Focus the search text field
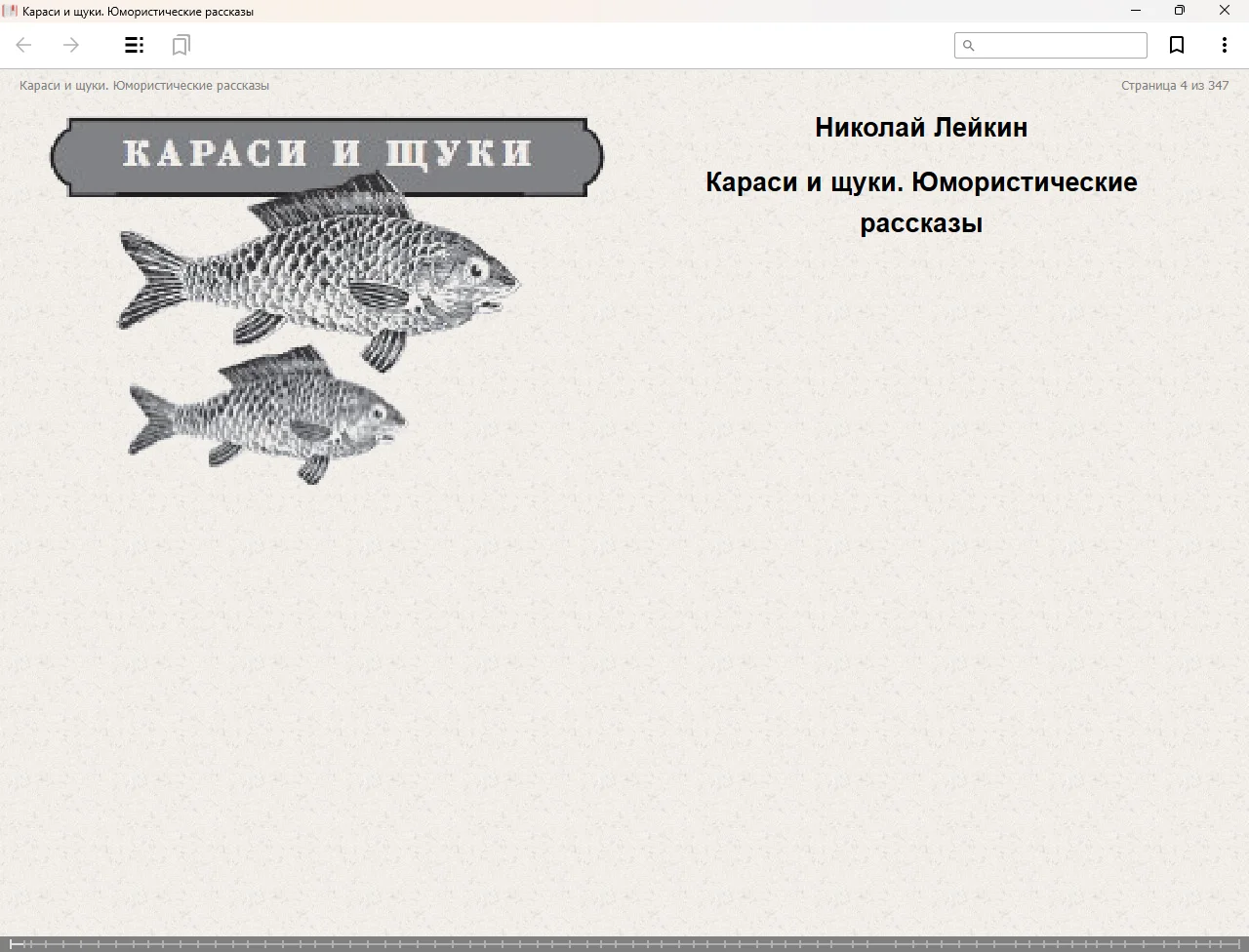The image size is (1249, 952). coord(1060,46)
